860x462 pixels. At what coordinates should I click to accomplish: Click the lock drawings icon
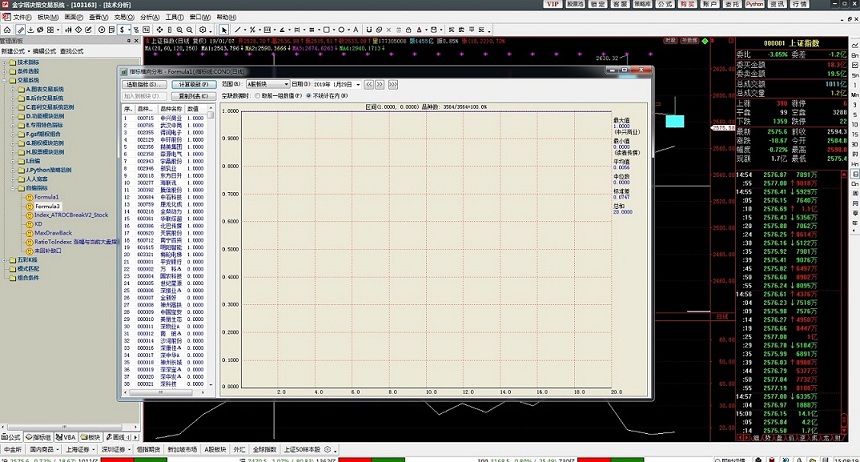408,29
